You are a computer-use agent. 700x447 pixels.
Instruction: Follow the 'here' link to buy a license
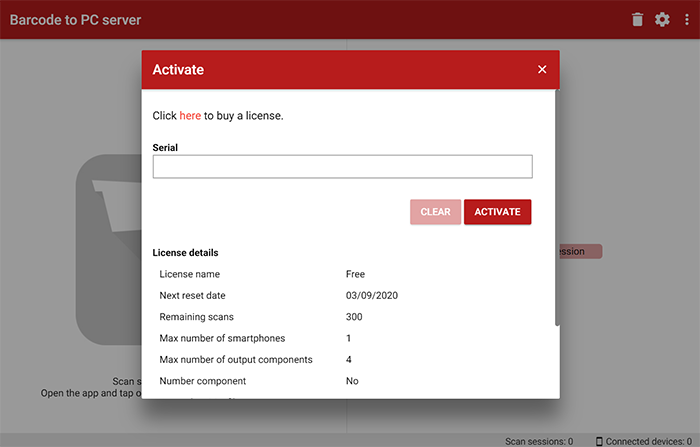pos(190,116)
